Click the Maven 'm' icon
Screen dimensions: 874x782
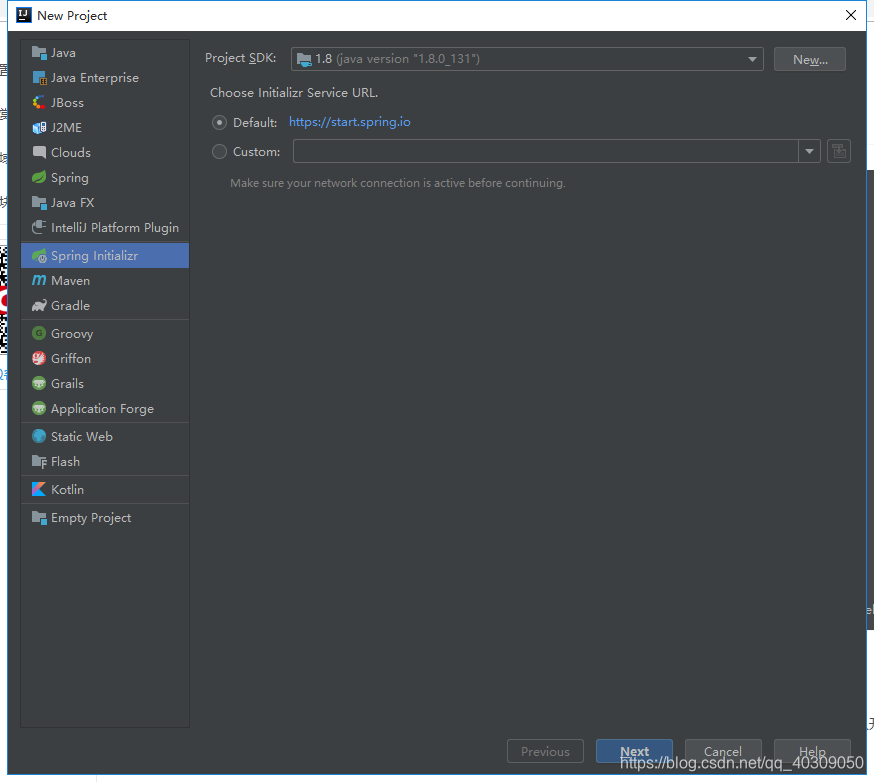(39, 280)
